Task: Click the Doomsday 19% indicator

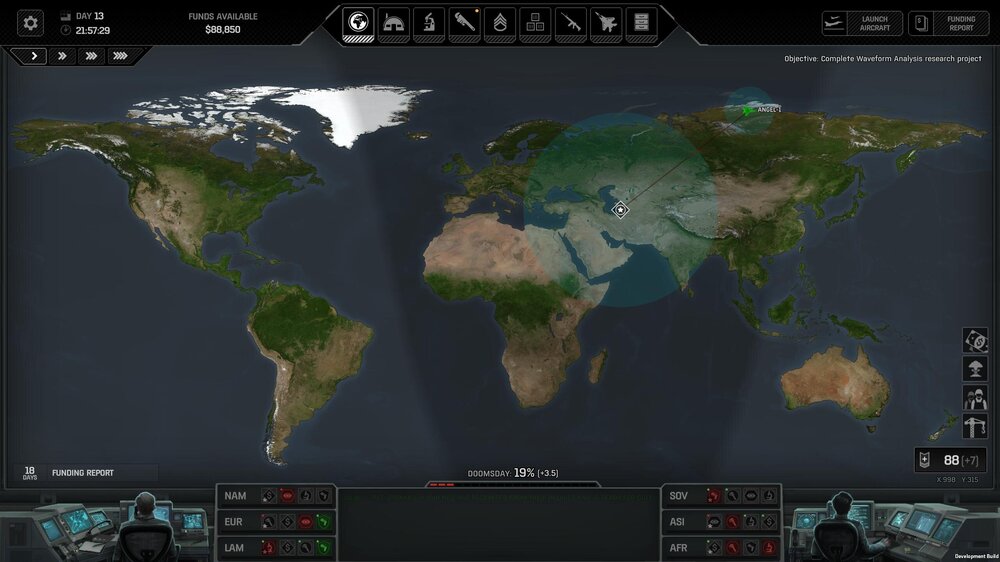Action: click(513, 473)
